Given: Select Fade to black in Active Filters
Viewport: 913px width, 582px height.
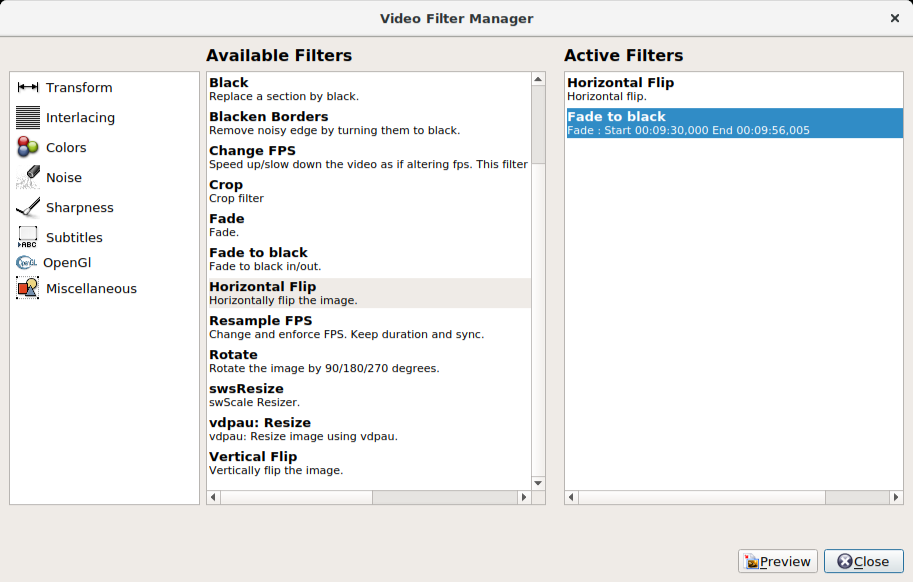Looking at the screenshot, I should (734, 123).
